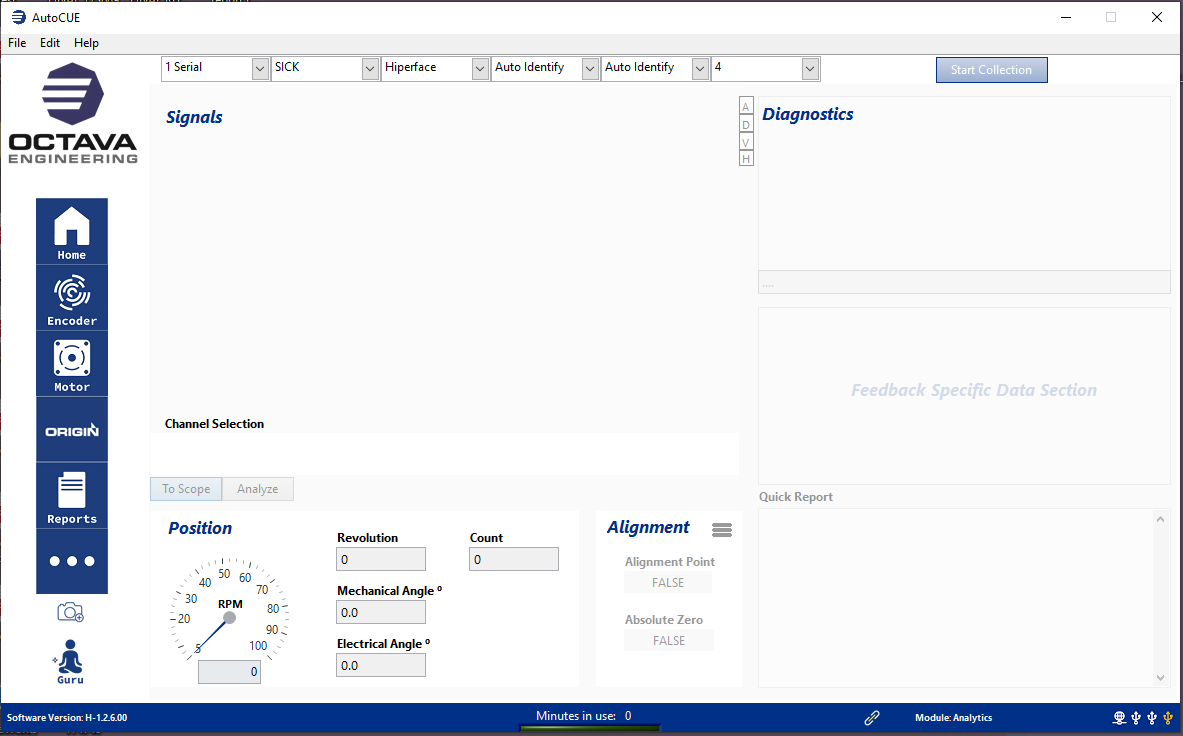Click the Quick Report scrollbar down arrow
This screenshot has width=1183, height=736.
click(x=1160, y=677)
